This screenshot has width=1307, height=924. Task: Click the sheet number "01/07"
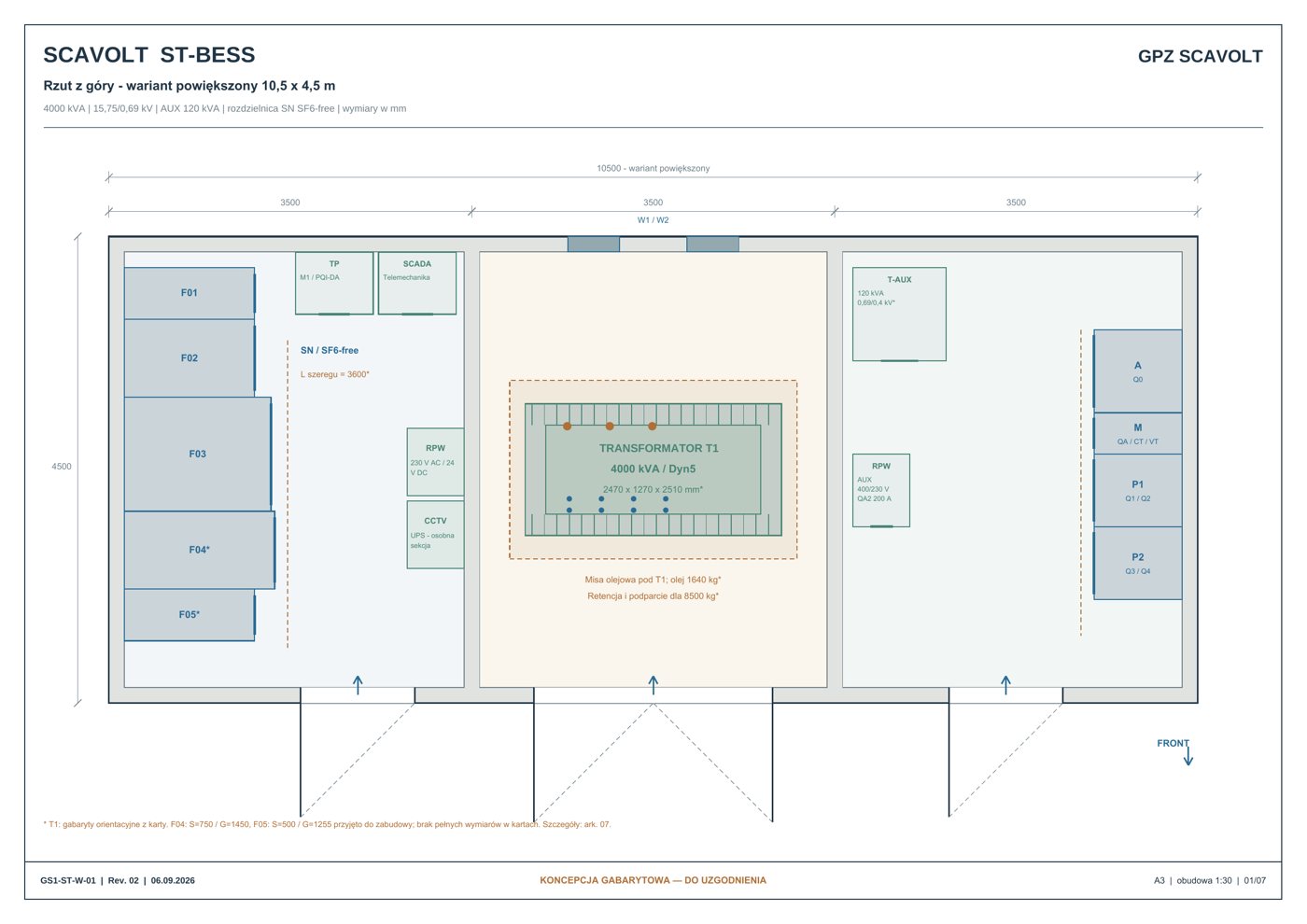coord(1256,881)
